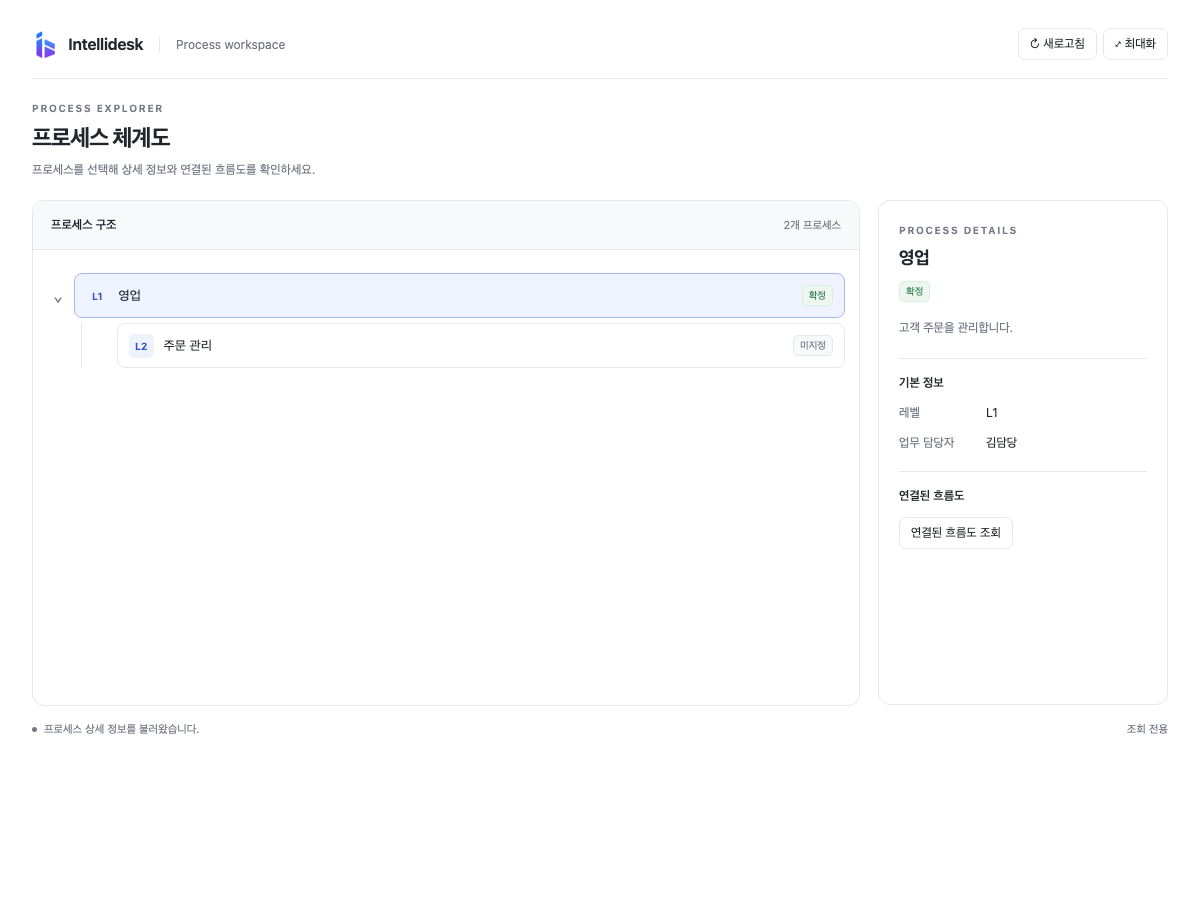Viewport: 1200px width, 900px height.
Task: Click the 김담당 owner value
Action: click(x=1001, y=442)
